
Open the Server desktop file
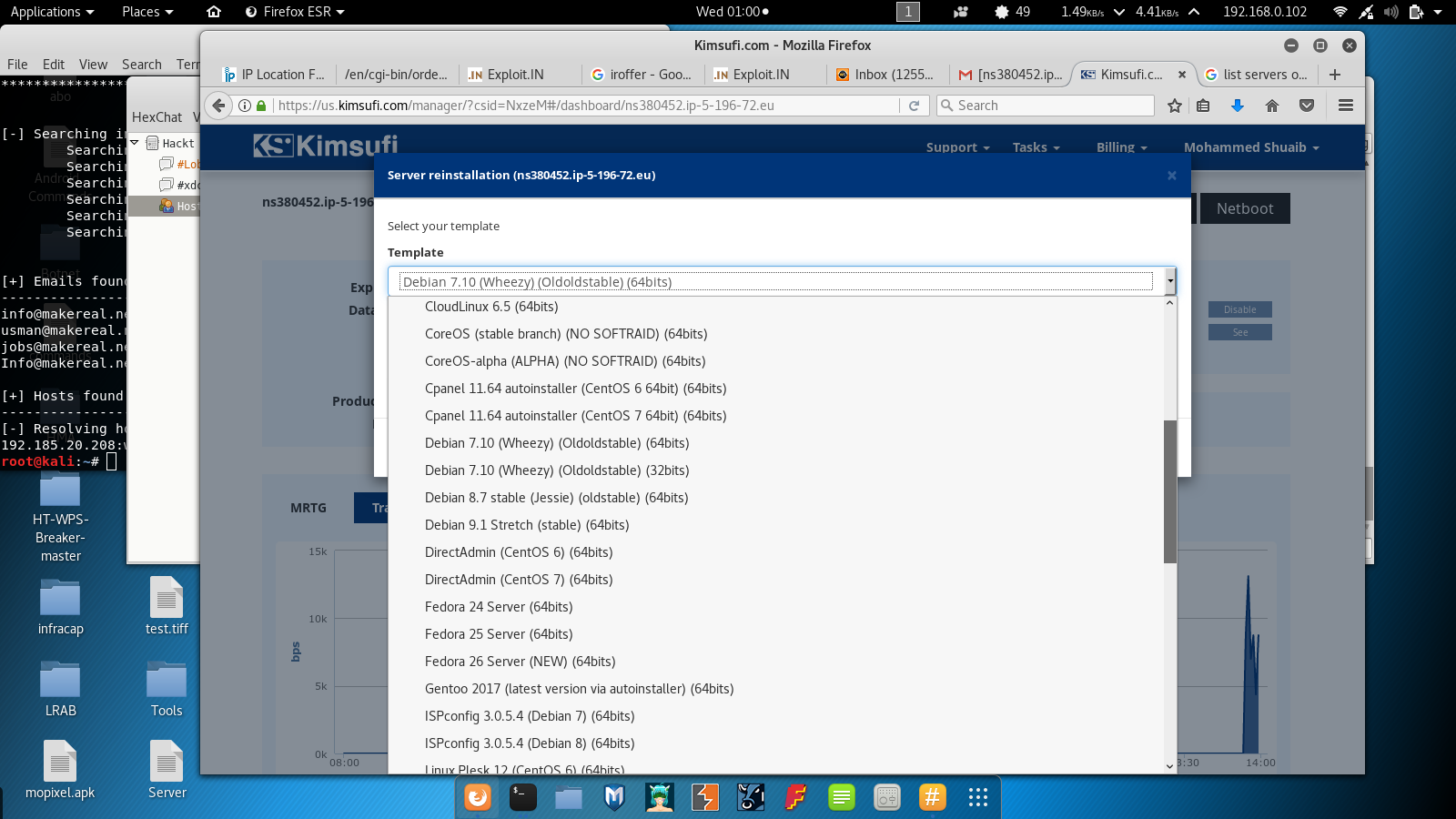coord(167,770)
